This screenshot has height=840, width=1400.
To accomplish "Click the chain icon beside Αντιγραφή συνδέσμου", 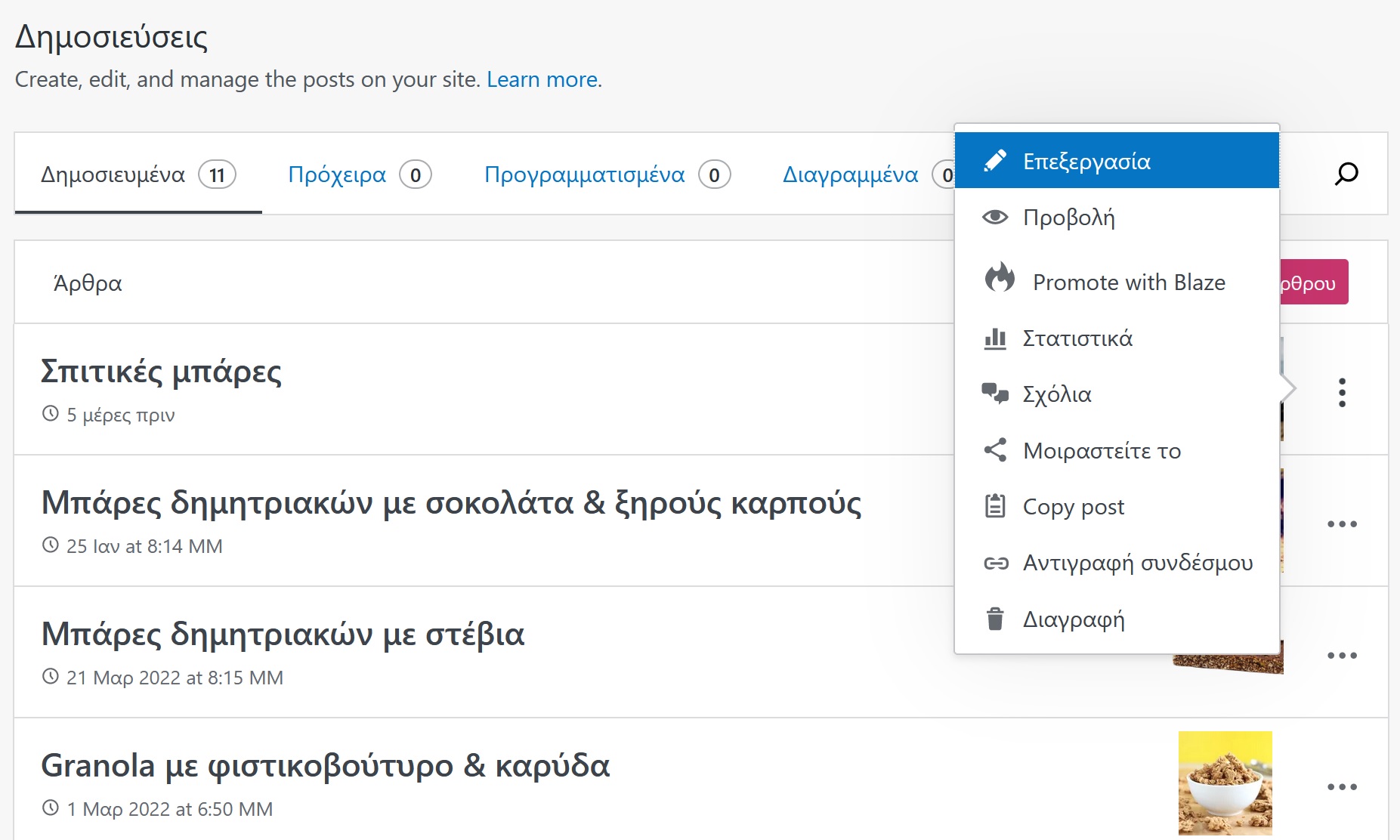I will 995,563.
